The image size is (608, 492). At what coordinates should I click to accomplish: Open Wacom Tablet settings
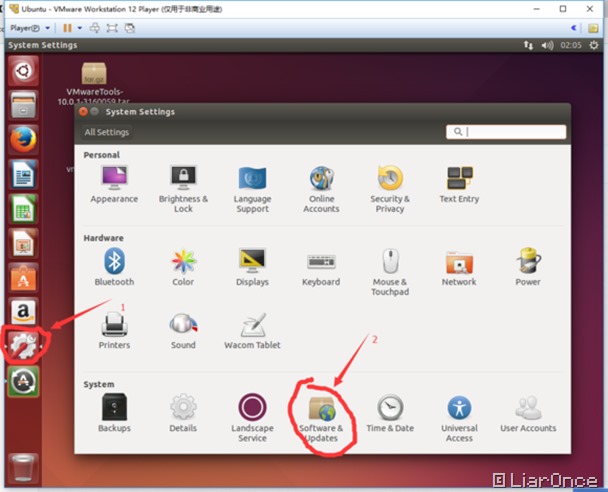point(252,331)
